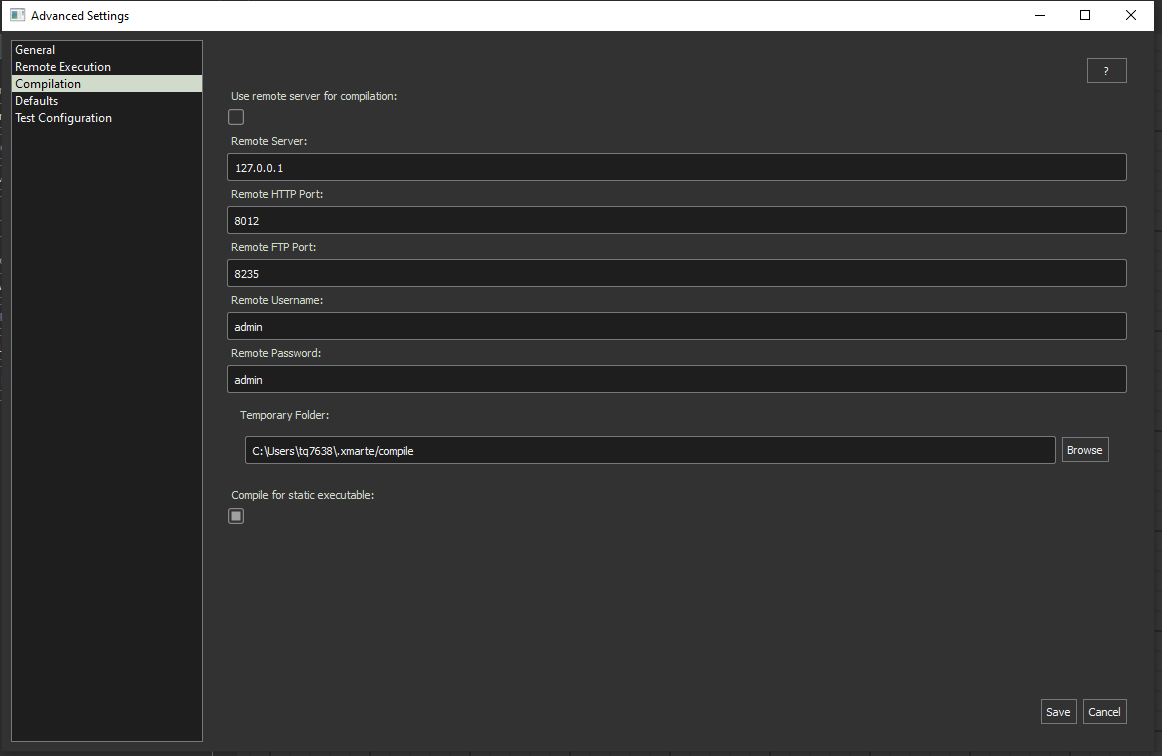Viewport: 1162px width, 756px height.
Task: Click the Advanced Settings window title icon
Action: click(x=17, y=15)
